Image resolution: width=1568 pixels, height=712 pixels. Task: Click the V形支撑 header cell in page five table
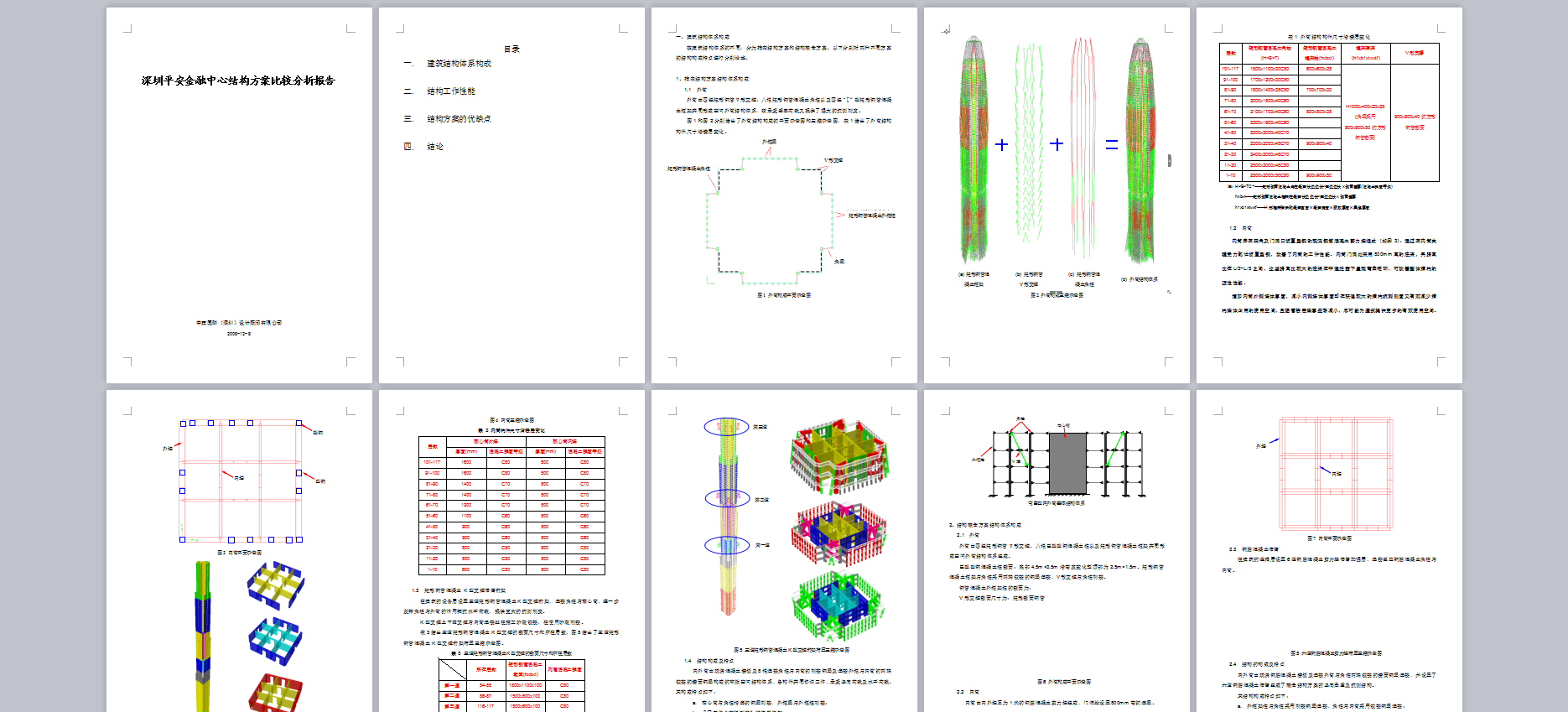click(x=1415, y=53)
